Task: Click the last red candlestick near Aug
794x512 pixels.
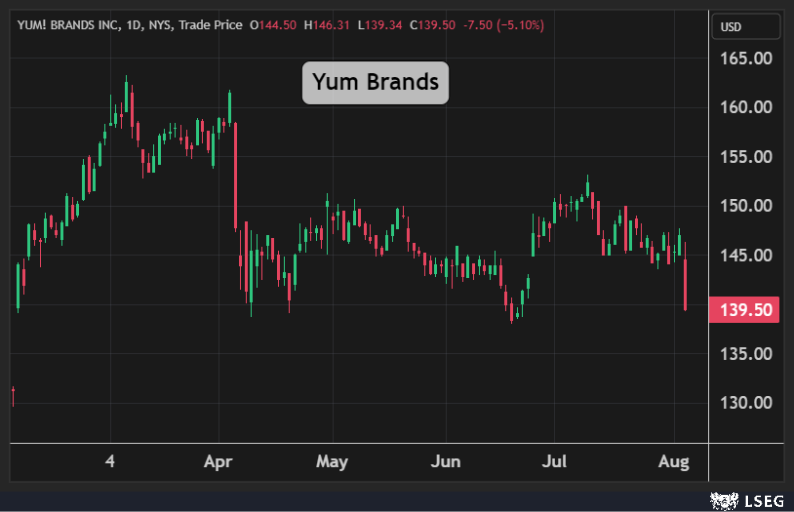Action: tap(686, 284)
